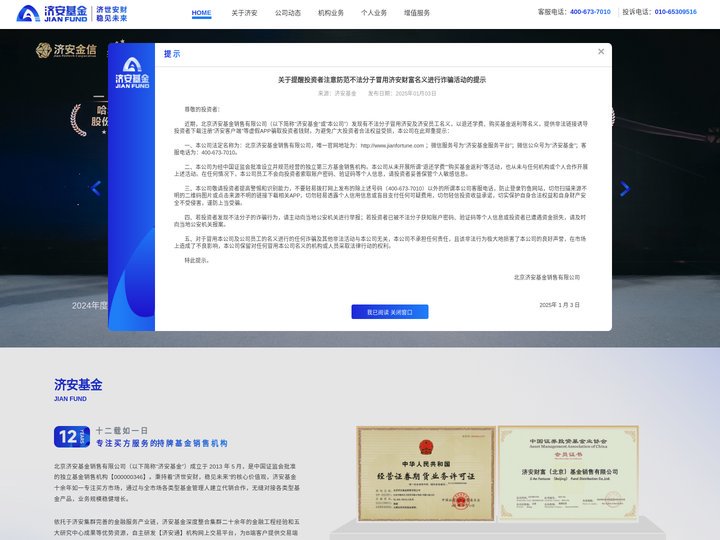Screen dimensions: 720x540
Task: Open the HOME navigation tab
Action: [201, 13]
